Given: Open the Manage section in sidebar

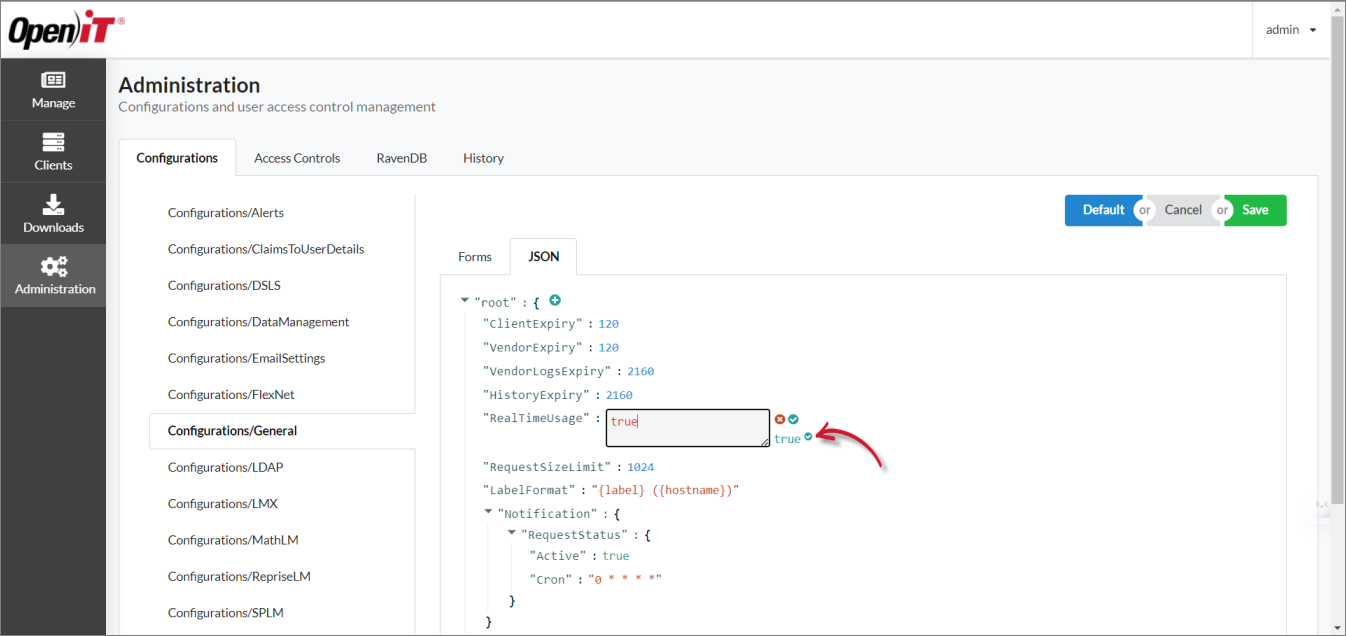Looking at the screenshot, I should (53, 89).
